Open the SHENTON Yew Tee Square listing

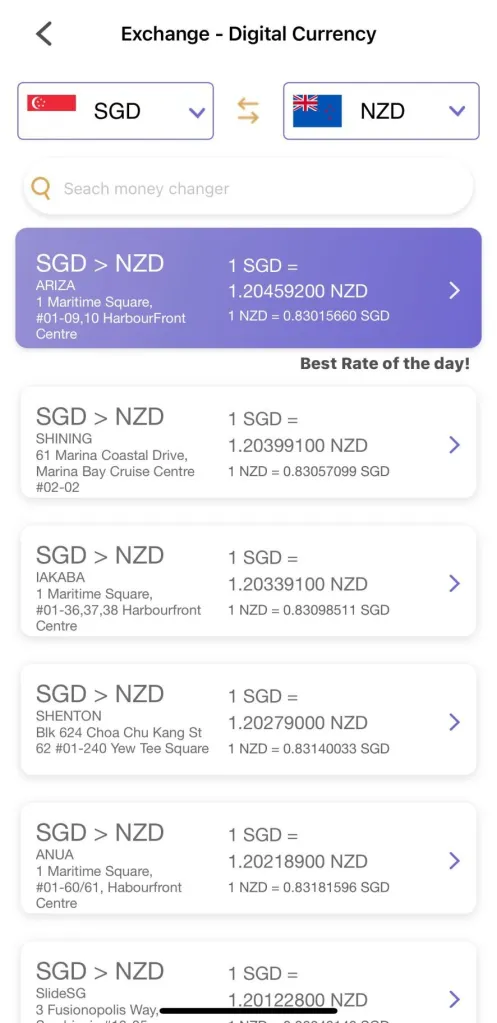coord(248,720)
